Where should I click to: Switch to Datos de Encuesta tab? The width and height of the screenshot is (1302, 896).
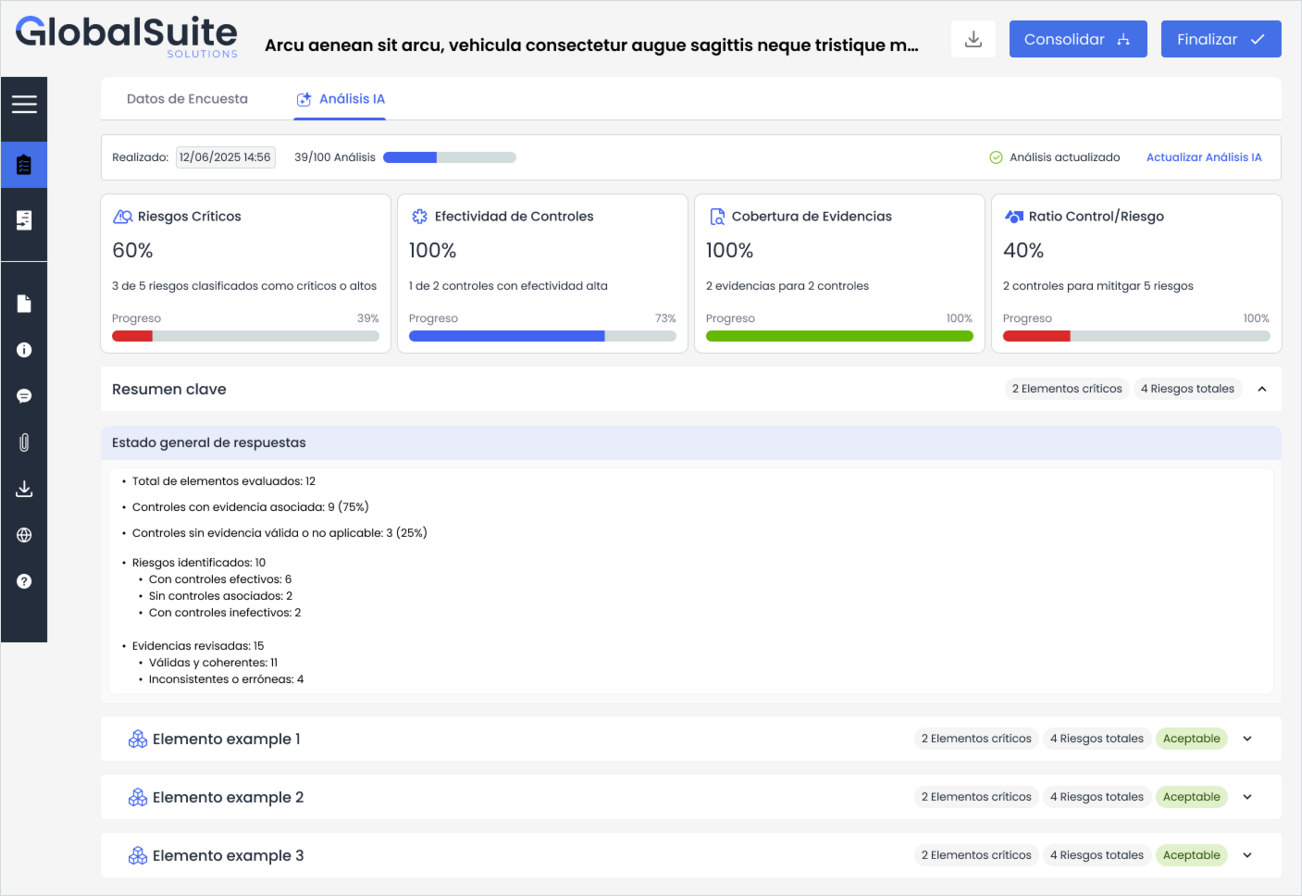click(187, 99)
